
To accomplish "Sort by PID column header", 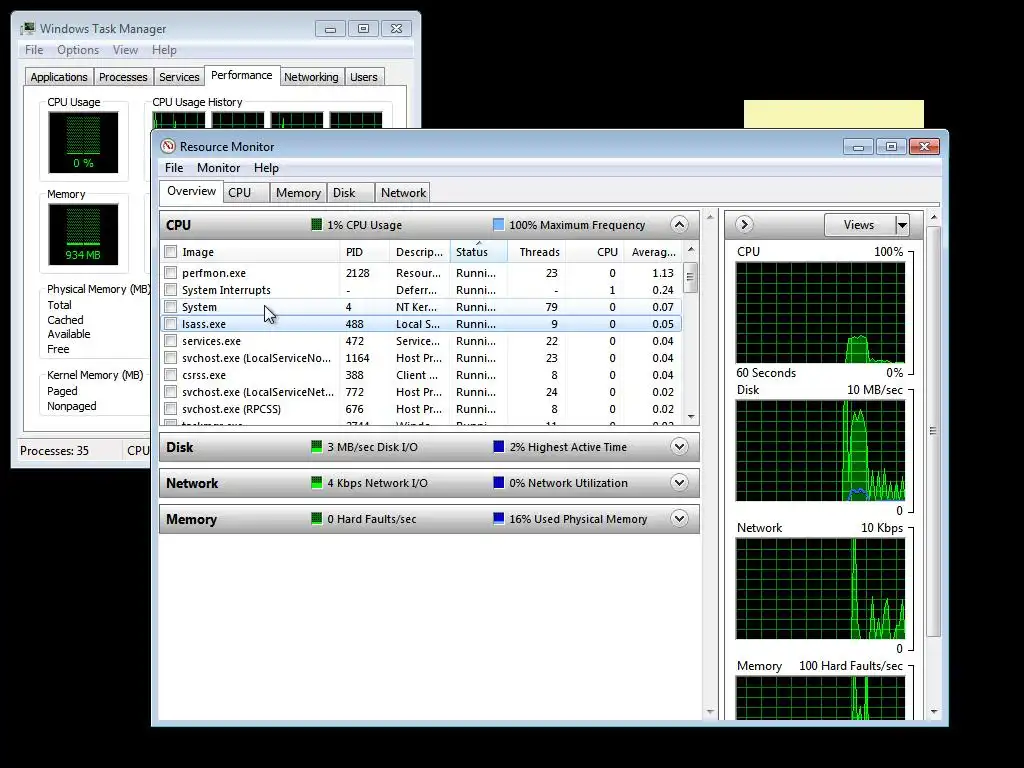I will point(364,251).
